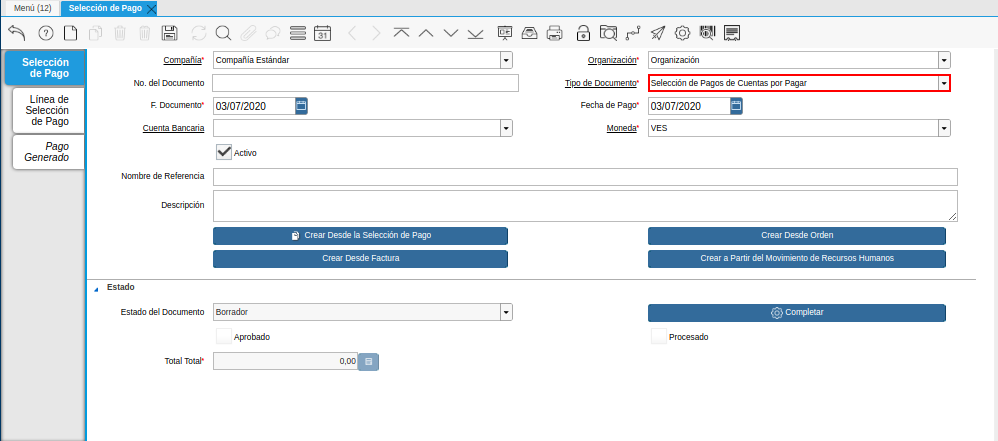Image resolution: width=998 pixels, height=441 pixels.
Task: Click the Crear Desde Orden button
Action: (797, 235)
